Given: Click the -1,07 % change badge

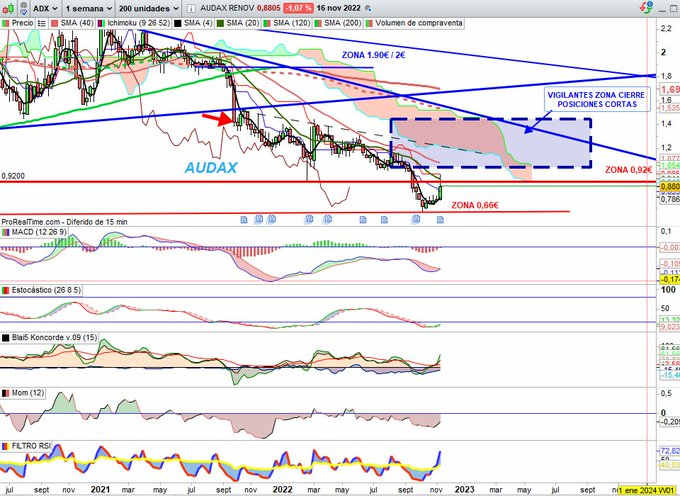Looking at the screenshot, I should click(298, 8).
